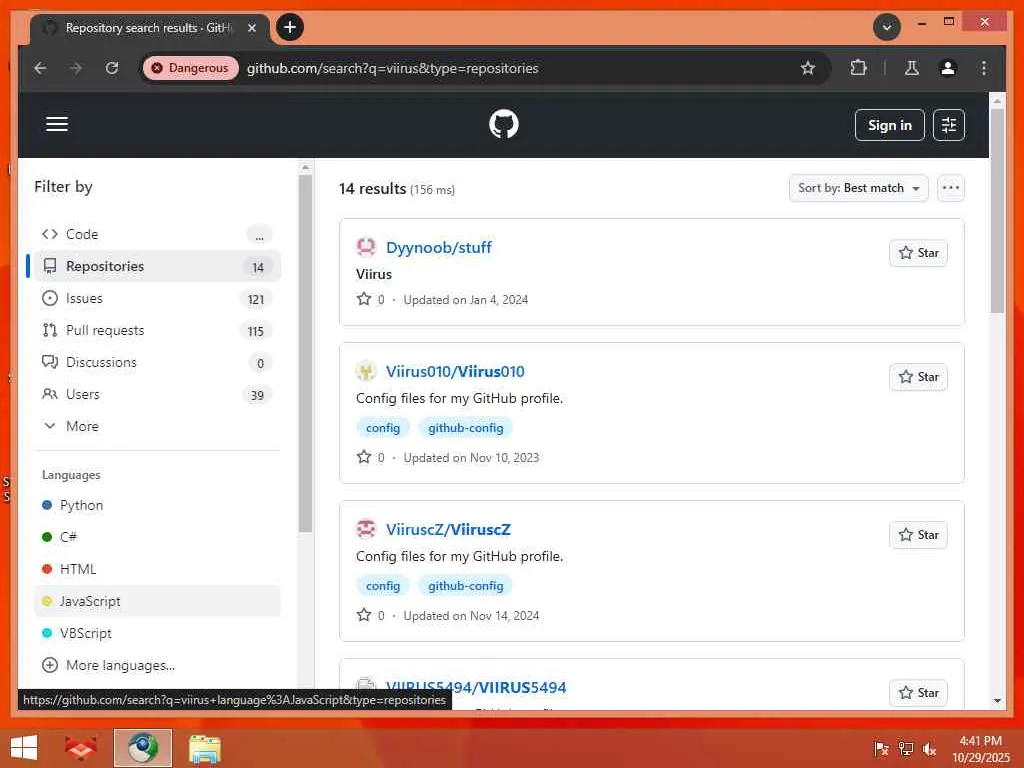Click the filter sidebar scrollbar
Screen dimensions: 1024x768
tap(305, 353)
